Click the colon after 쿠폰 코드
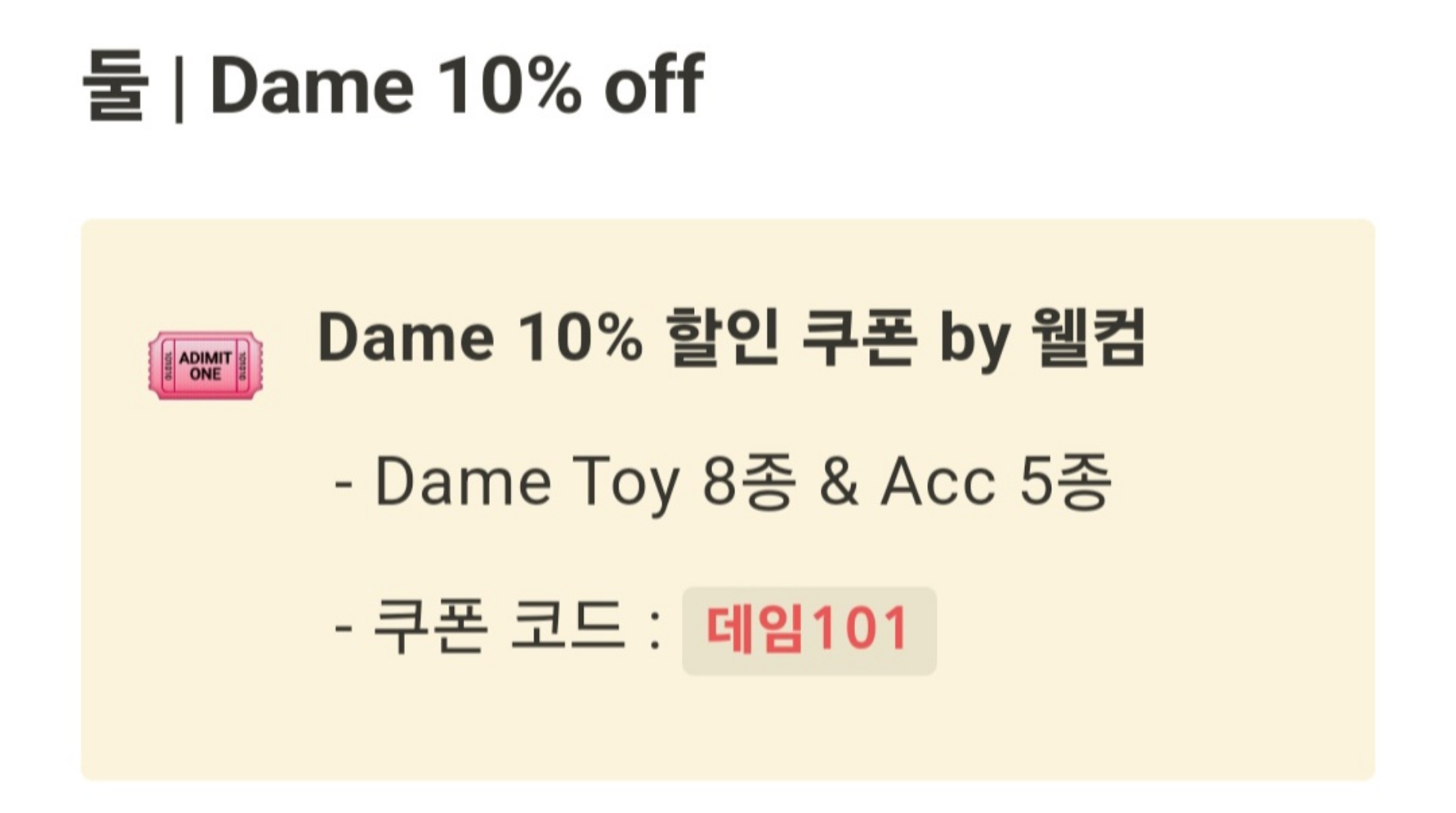This screenshot has height=813, width=1456. coord(655,631)
